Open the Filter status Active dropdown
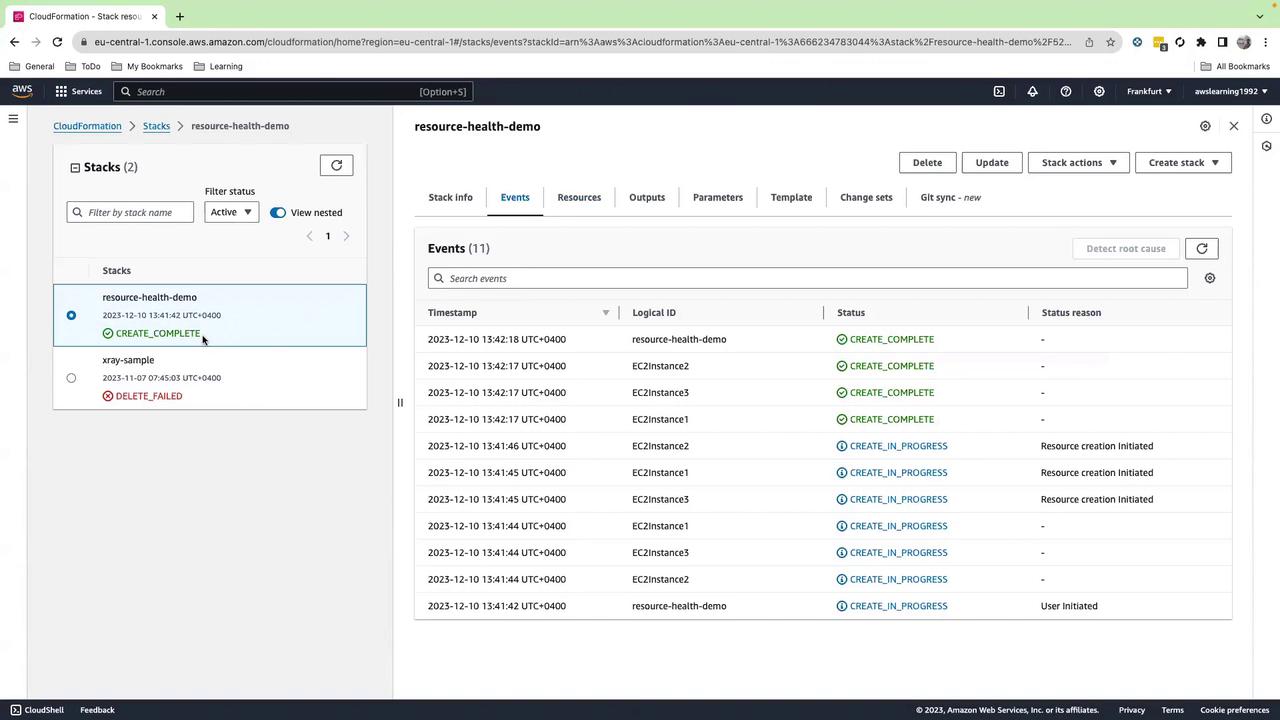1280x720 pixels. point(231,212)
